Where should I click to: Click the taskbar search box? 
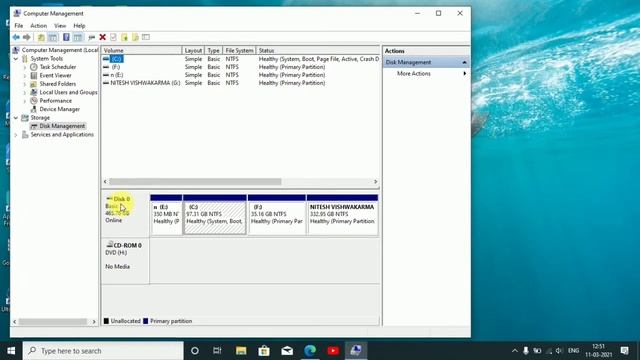tap(103, 351)
